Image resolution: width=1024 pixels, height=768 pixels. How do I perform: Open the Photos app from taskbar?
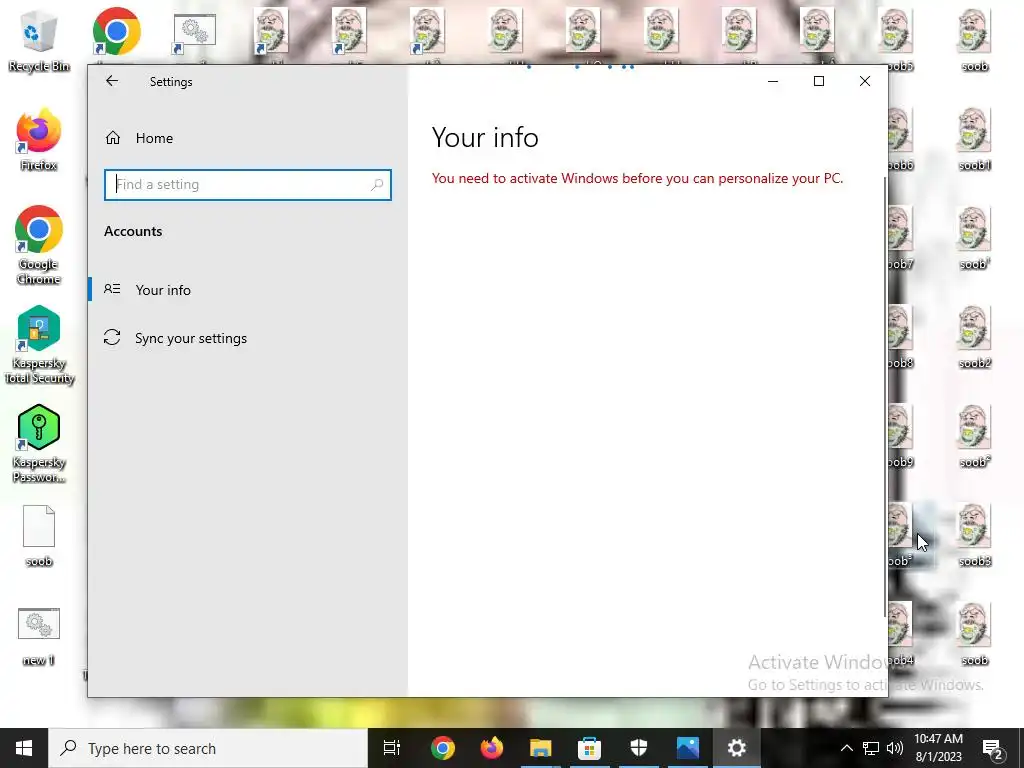pyautogui.click(x=688, y=748)
